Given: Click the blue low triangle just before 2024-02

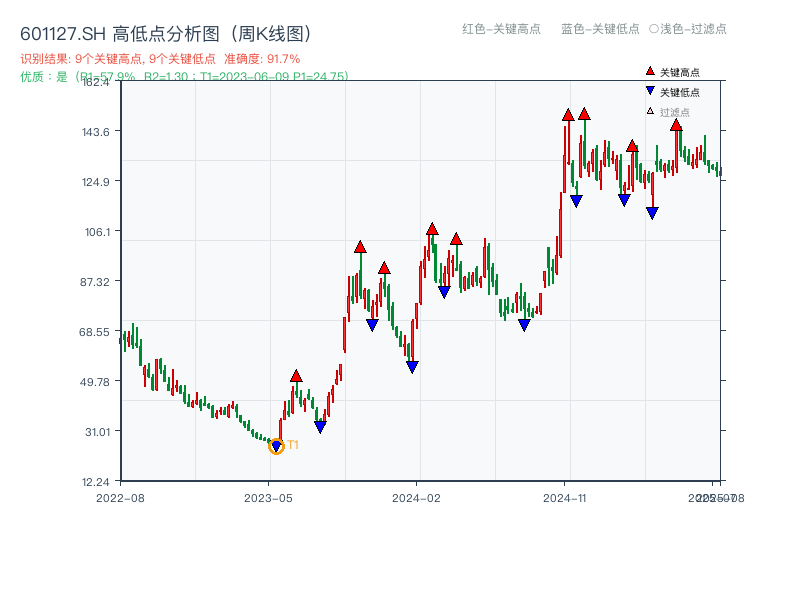Looking at the screenshot, I should click(x=412, y=367).
